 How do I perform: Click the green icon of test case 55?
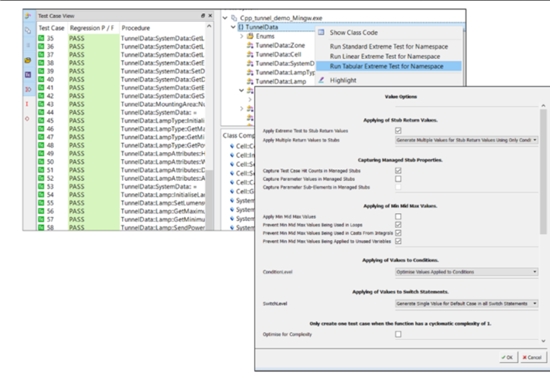pos(41,203)
